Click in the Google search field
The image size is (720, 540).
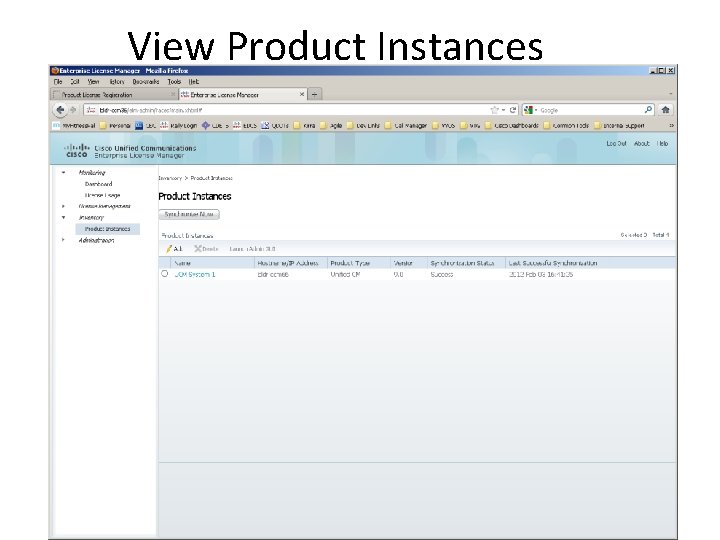tap(591, 110)
